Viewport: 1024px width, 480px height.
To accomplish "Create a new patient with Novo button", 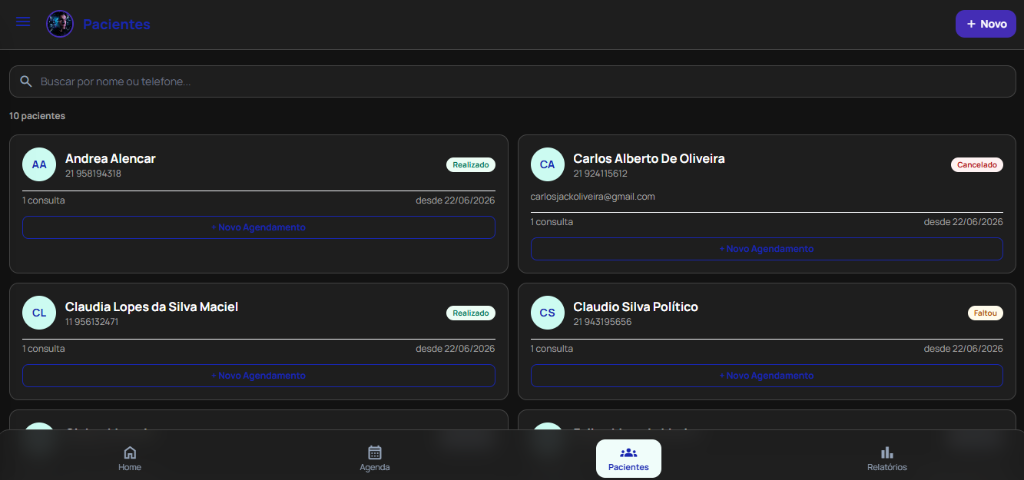I will (985, 24).
